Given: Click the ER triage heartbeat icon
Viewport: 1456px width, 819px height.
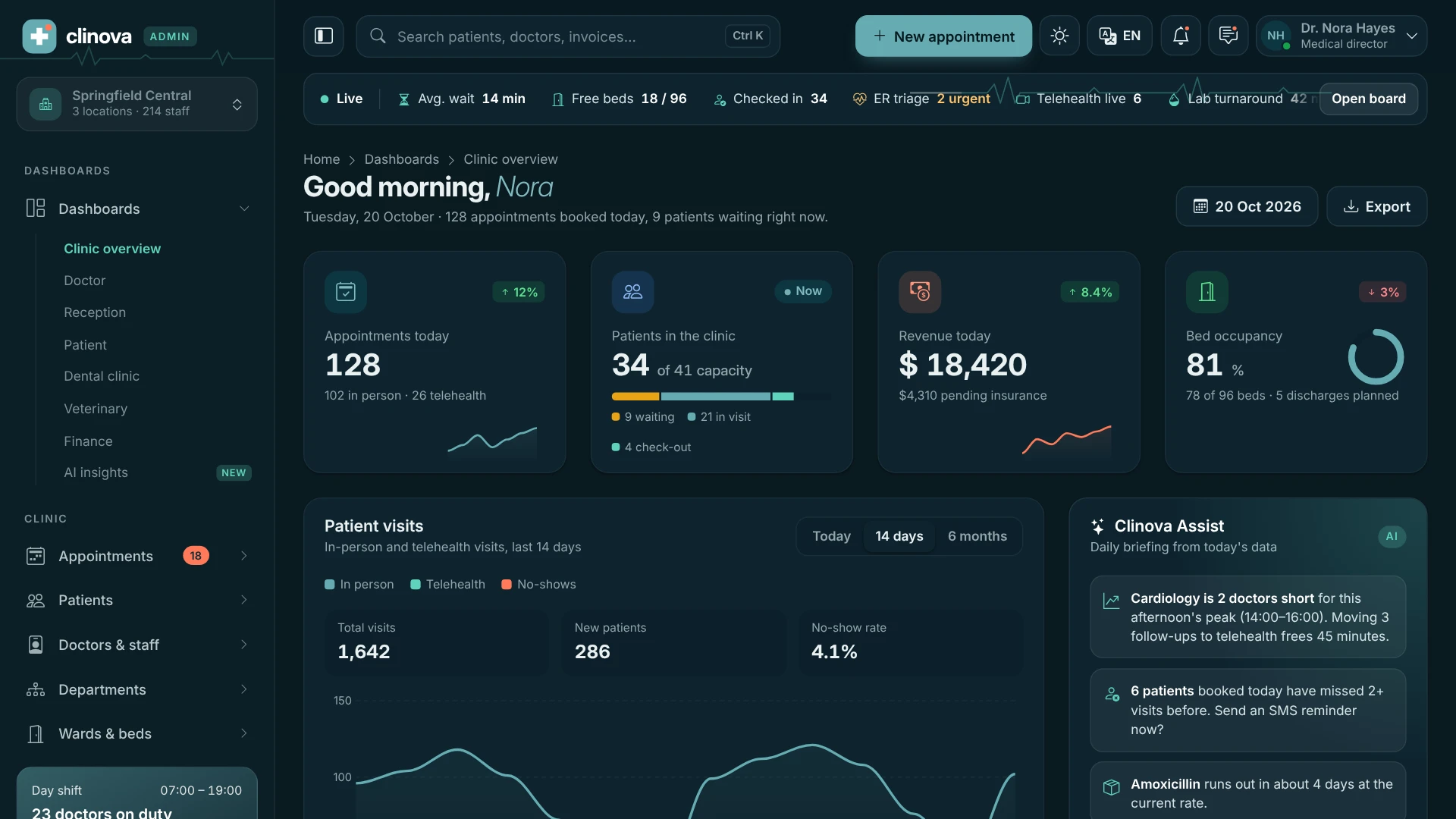Looking at the screenshot, I should [859, 99].
